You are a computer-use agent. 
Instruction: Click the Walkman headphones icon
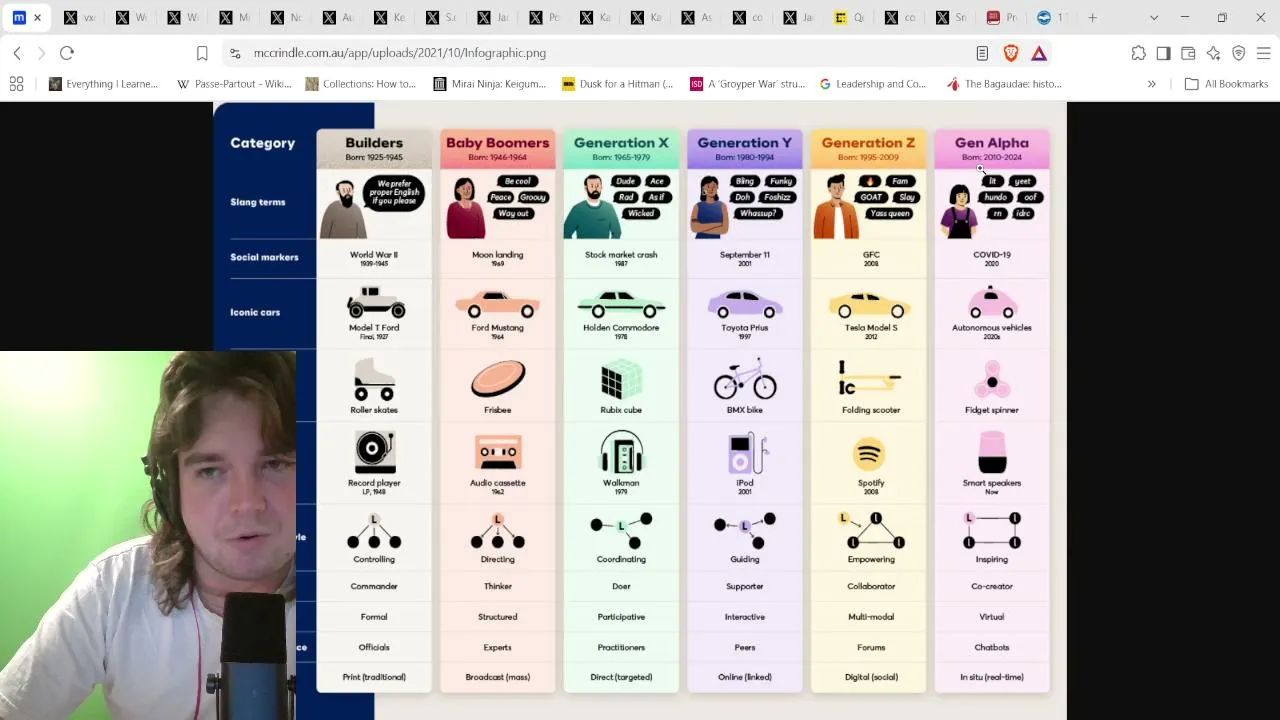point(621,452)
